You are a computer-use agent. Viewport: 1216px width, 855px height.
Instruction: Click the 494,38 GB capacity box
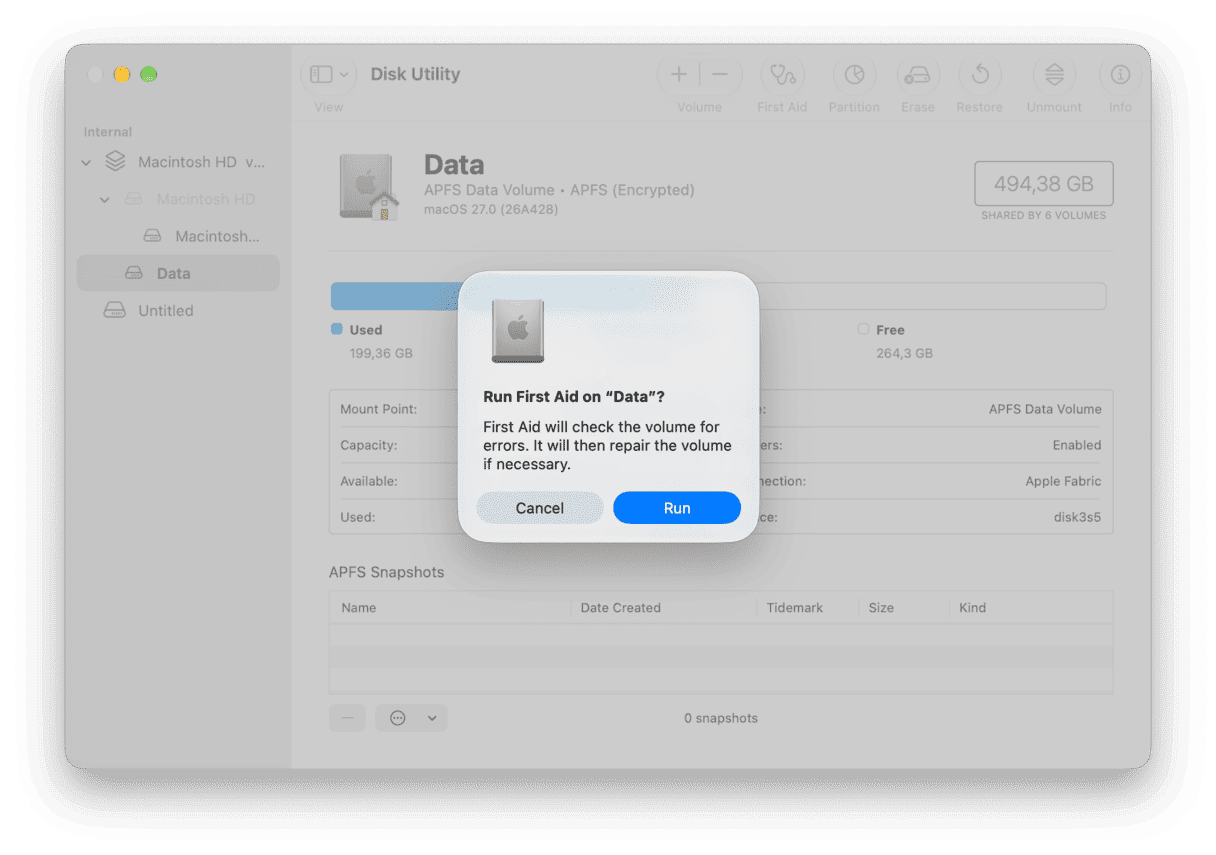click(1044, 184)
